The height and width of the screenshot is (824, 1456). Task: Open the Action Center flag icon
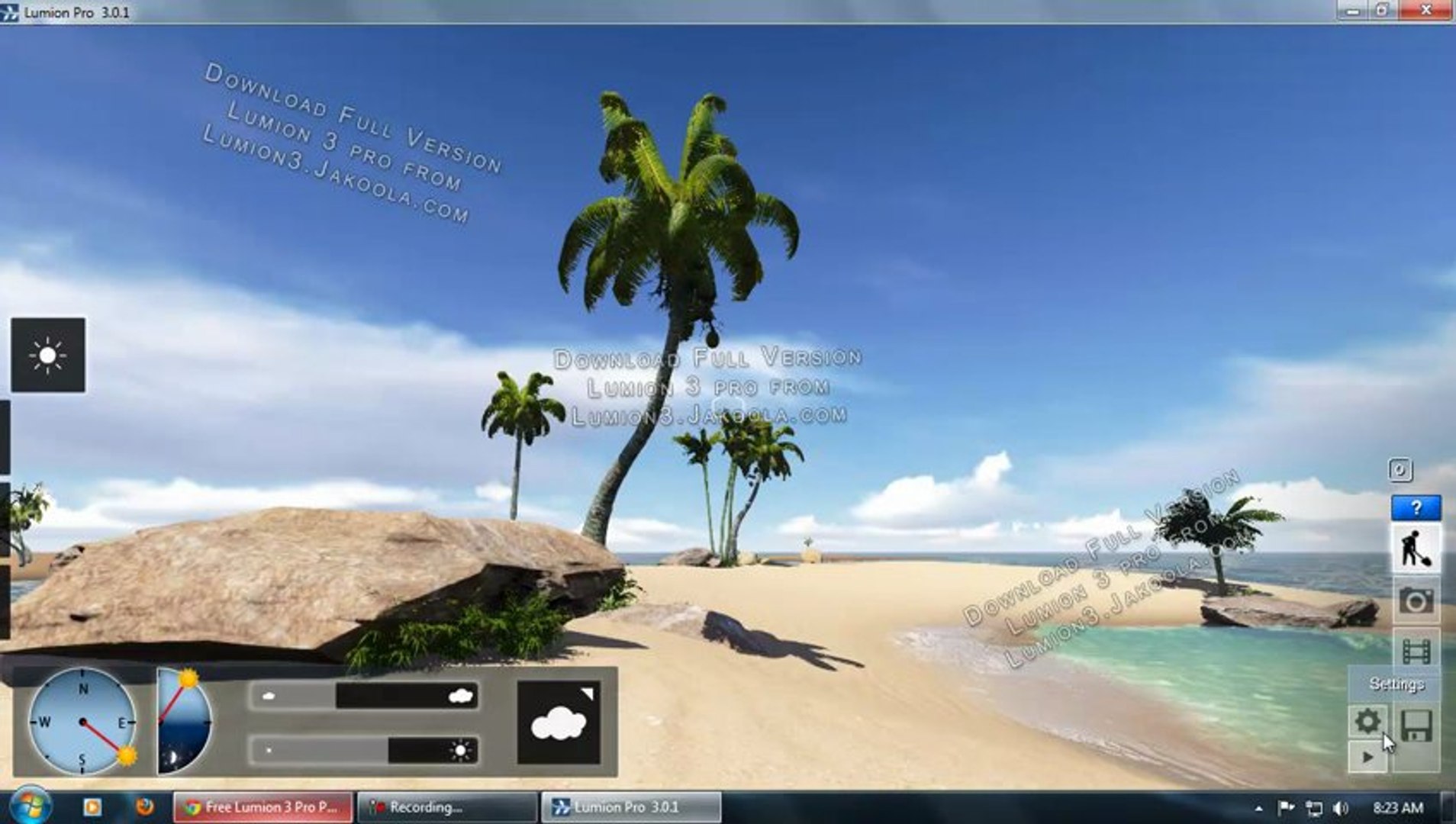point(1286,808)
